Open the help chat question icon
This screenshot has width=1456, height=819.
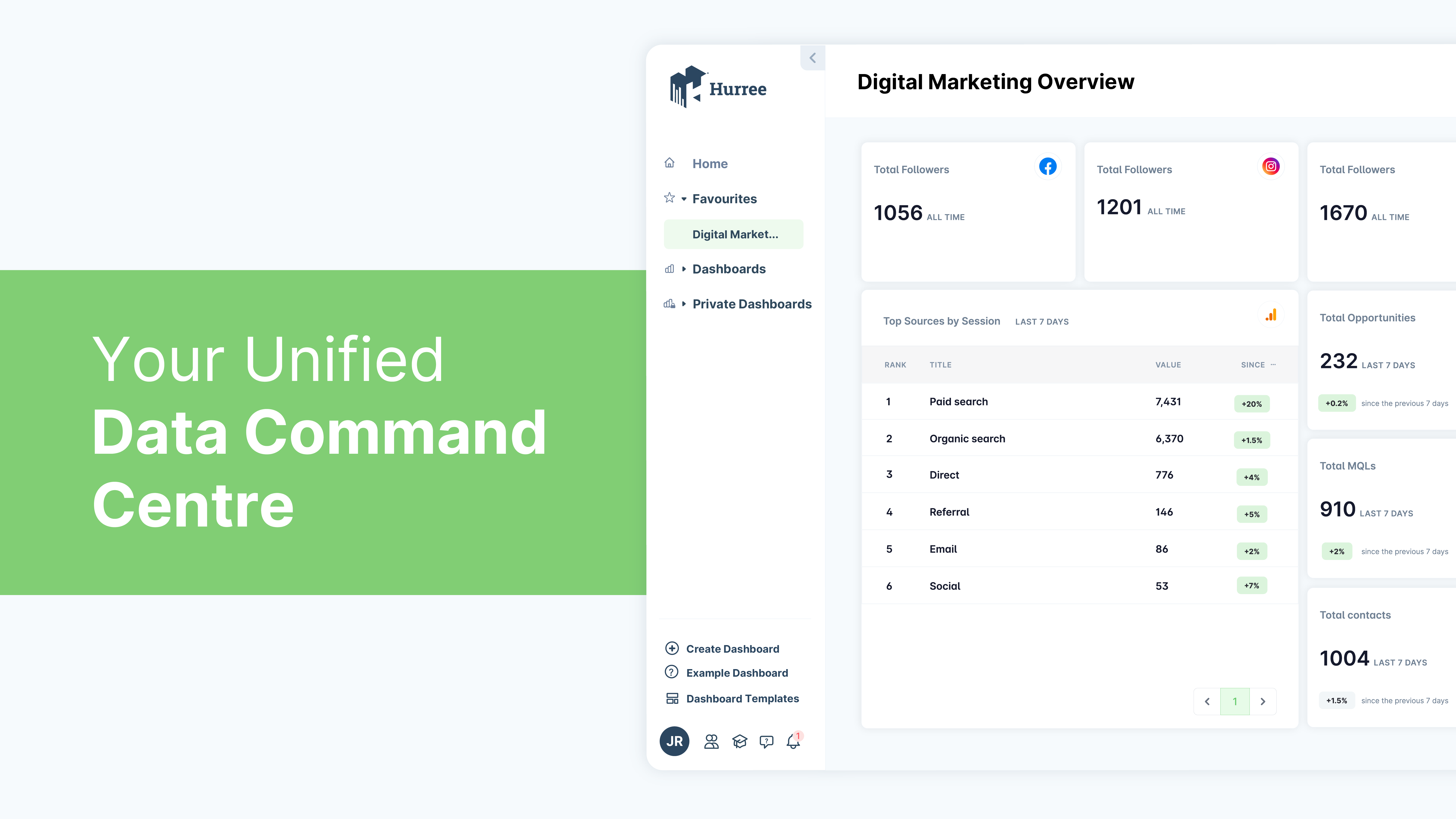pos(766,742)
